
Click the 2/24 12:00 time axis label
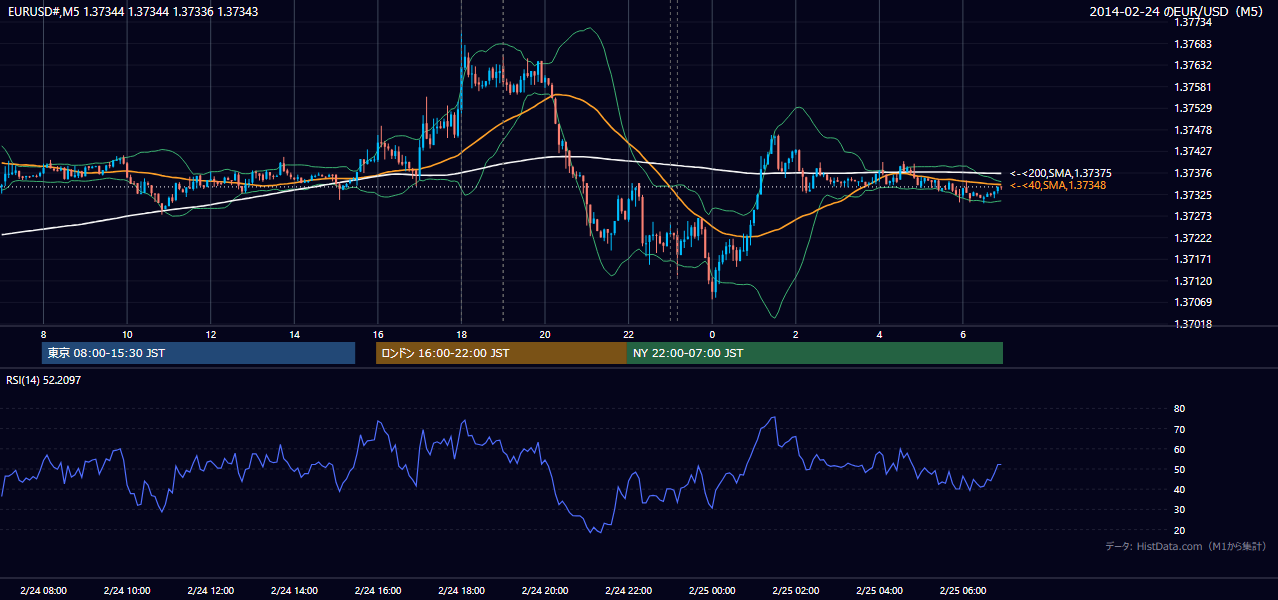(x=211, y=590)
